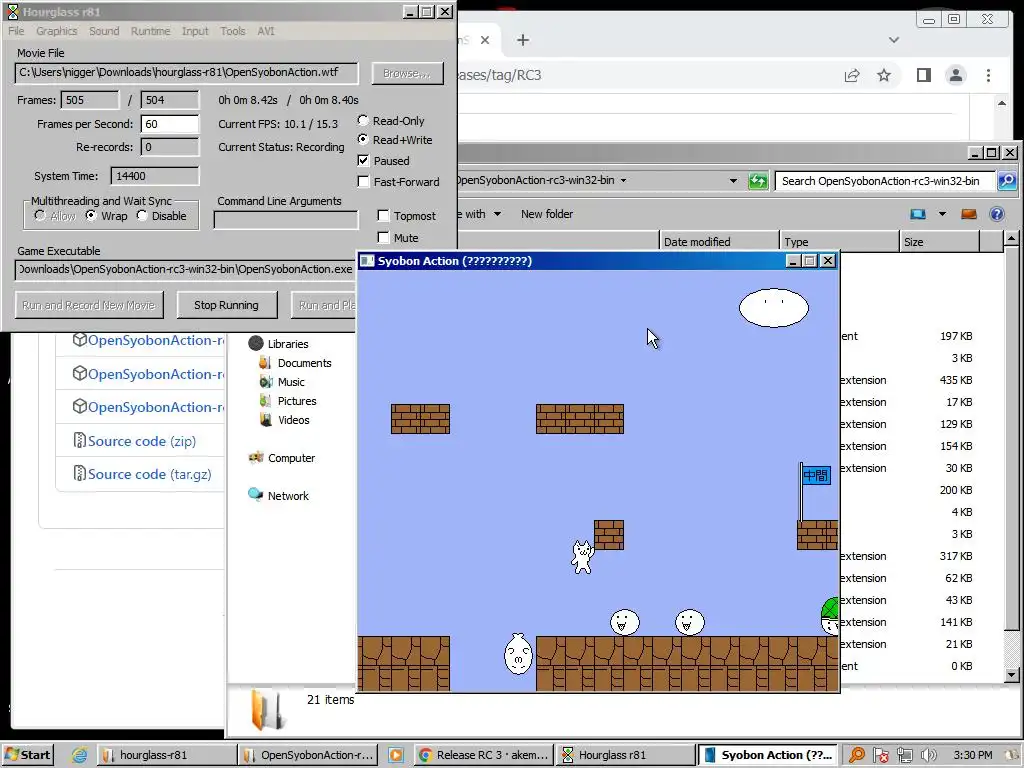This screenshot has width=1024, height=768.
Task: Click Run and Record New Movie button
Action: pyautogui.click(x=89, y=305)
